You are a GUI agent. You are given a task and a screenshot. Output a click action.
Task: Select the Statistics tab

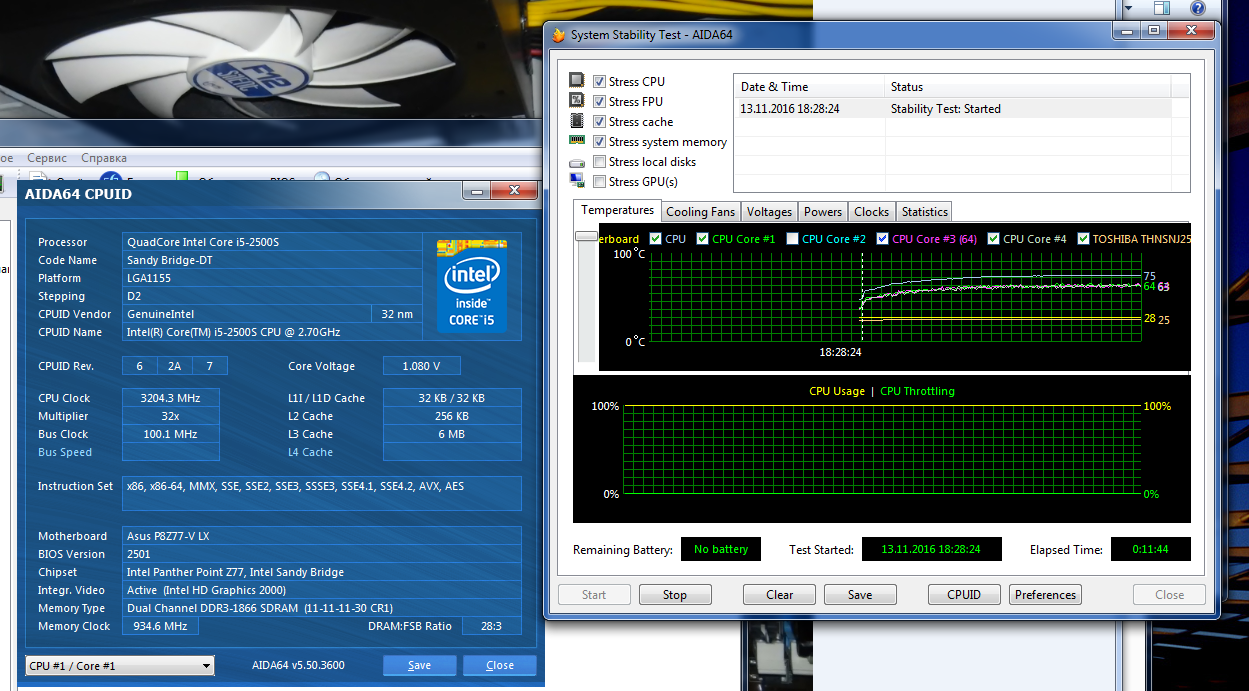tap(924, 212)
